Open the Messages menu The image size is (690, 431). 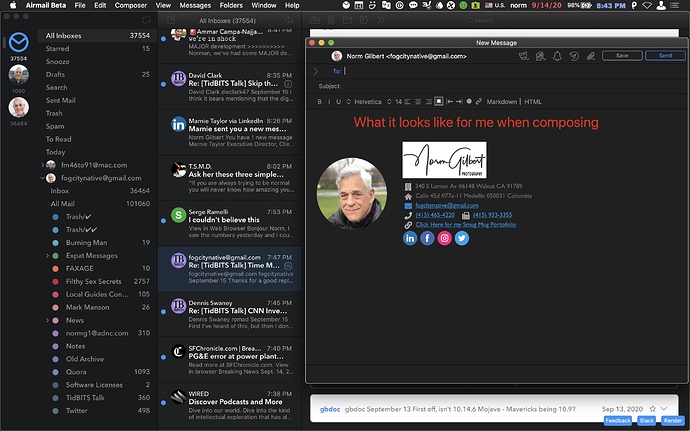(x=195, y=5)
